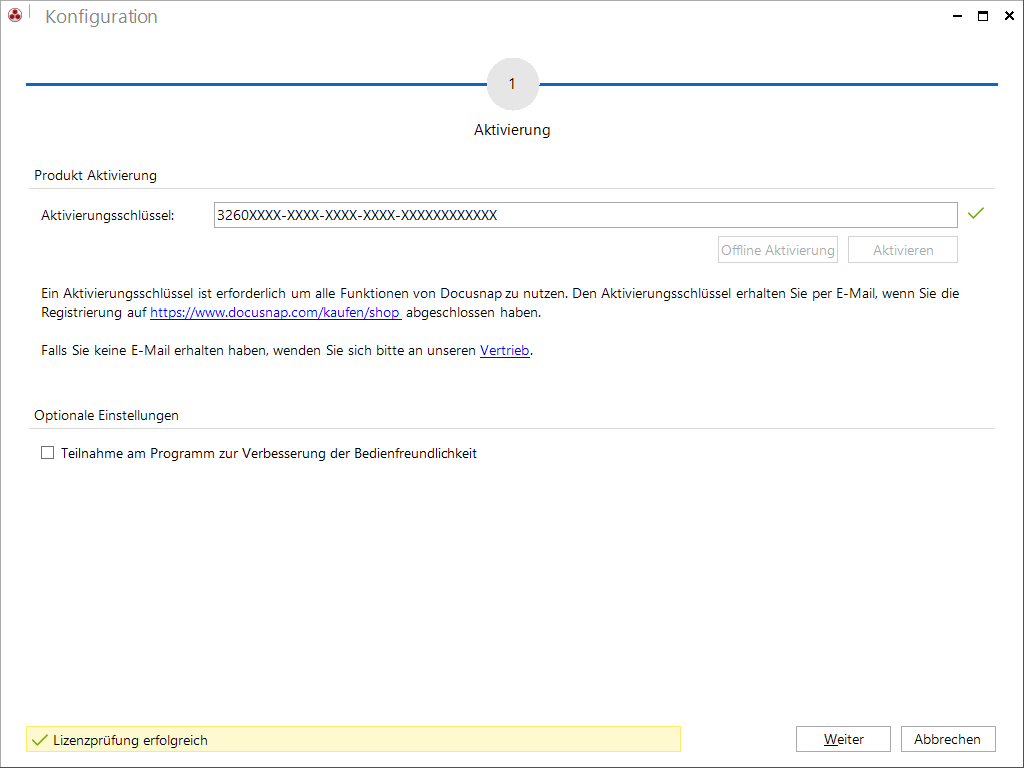Click the Abbrechen button
This screenshot has width=1024, height=768.
coord(948,739)
